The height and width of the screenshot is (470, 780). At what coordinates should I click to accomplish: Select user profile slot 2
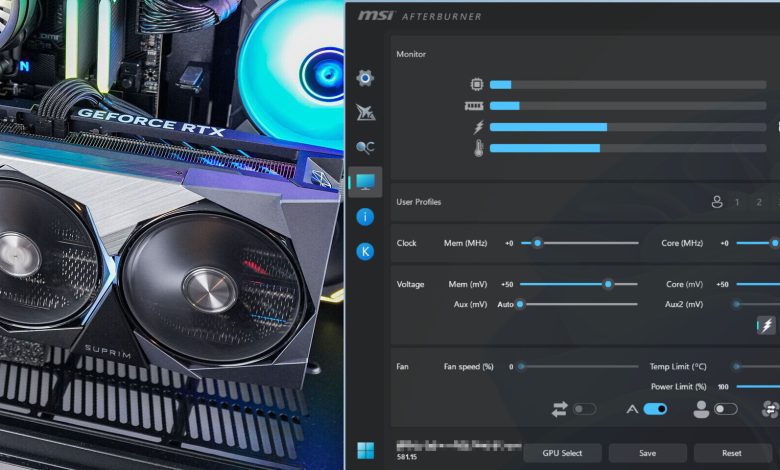[759, 202]
